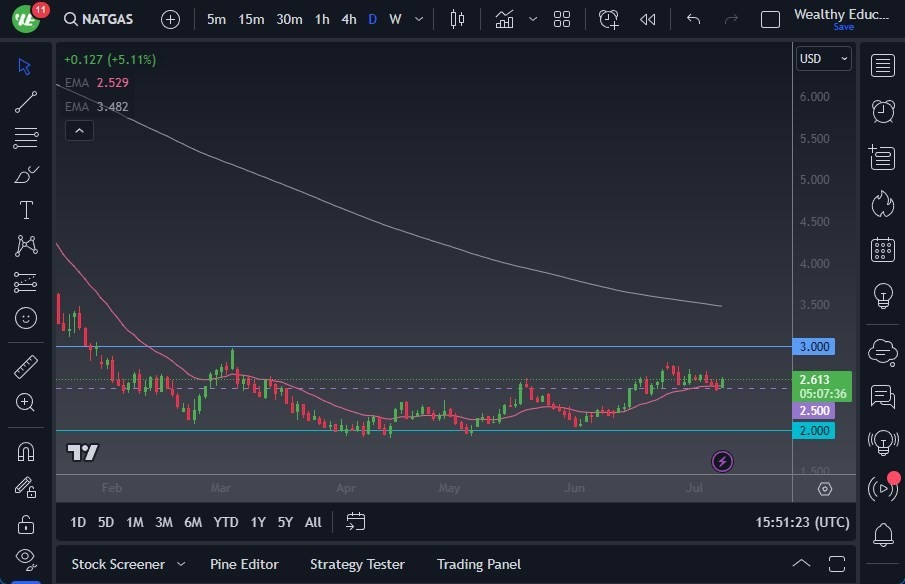Image resolution: width=905 pixels, height=584 pixels.
Task: Set the range to 5D
Action: 106,522
